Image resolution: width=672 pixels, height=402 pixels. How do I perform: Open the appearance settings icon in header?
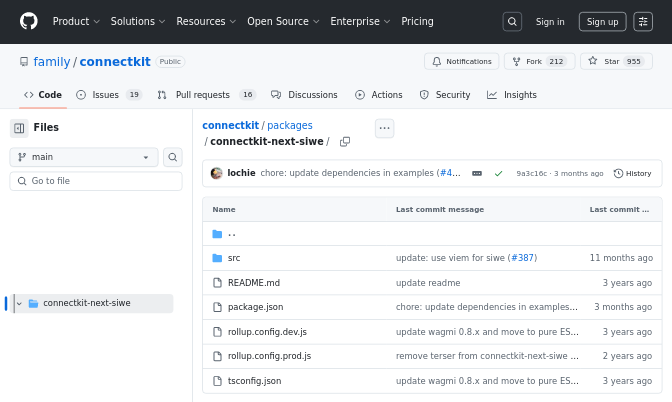pos(643,21)
